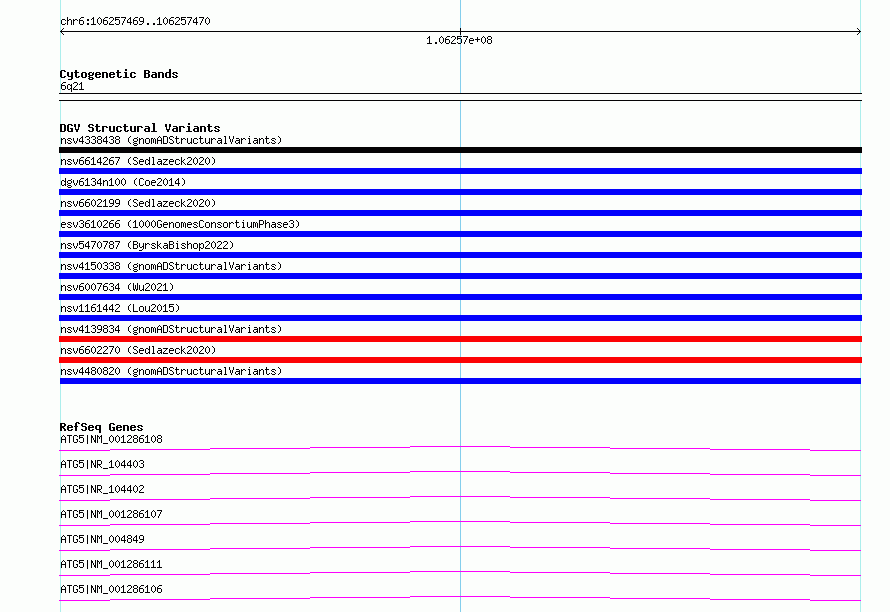
Task: Click the blue bar under nsv6007634
Action: pyautogui.click(x=460, y=297)
